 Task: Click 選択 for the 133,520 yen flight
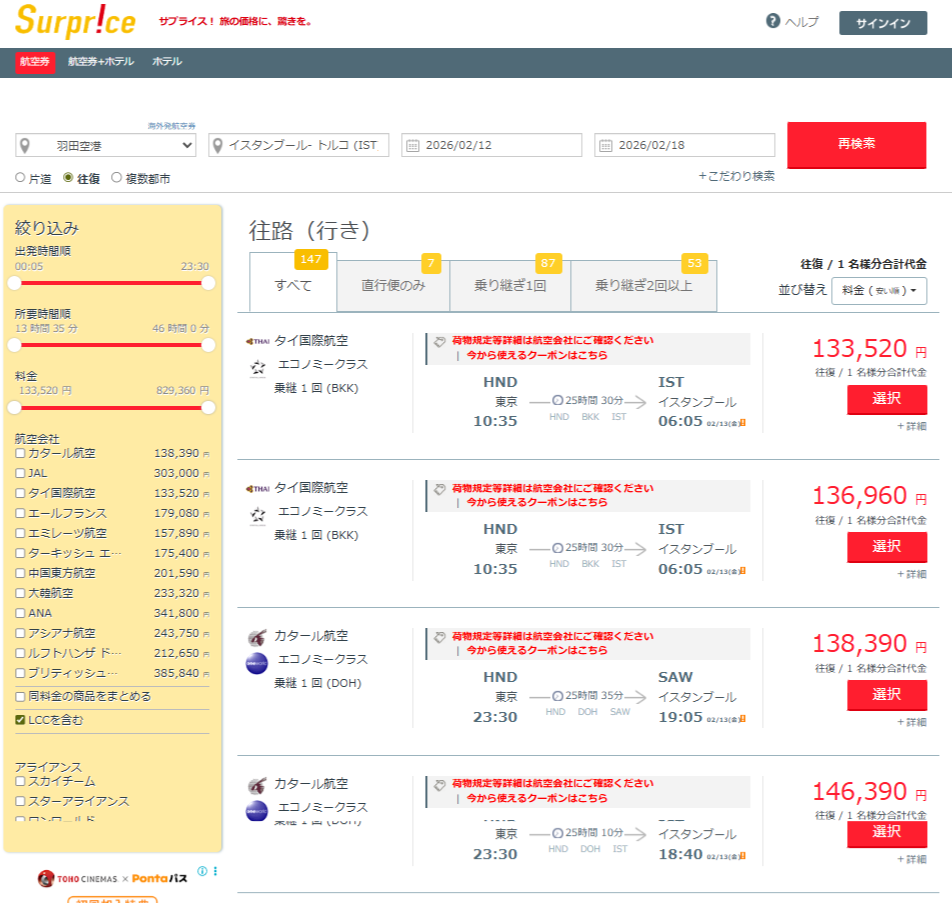(887, 400)
